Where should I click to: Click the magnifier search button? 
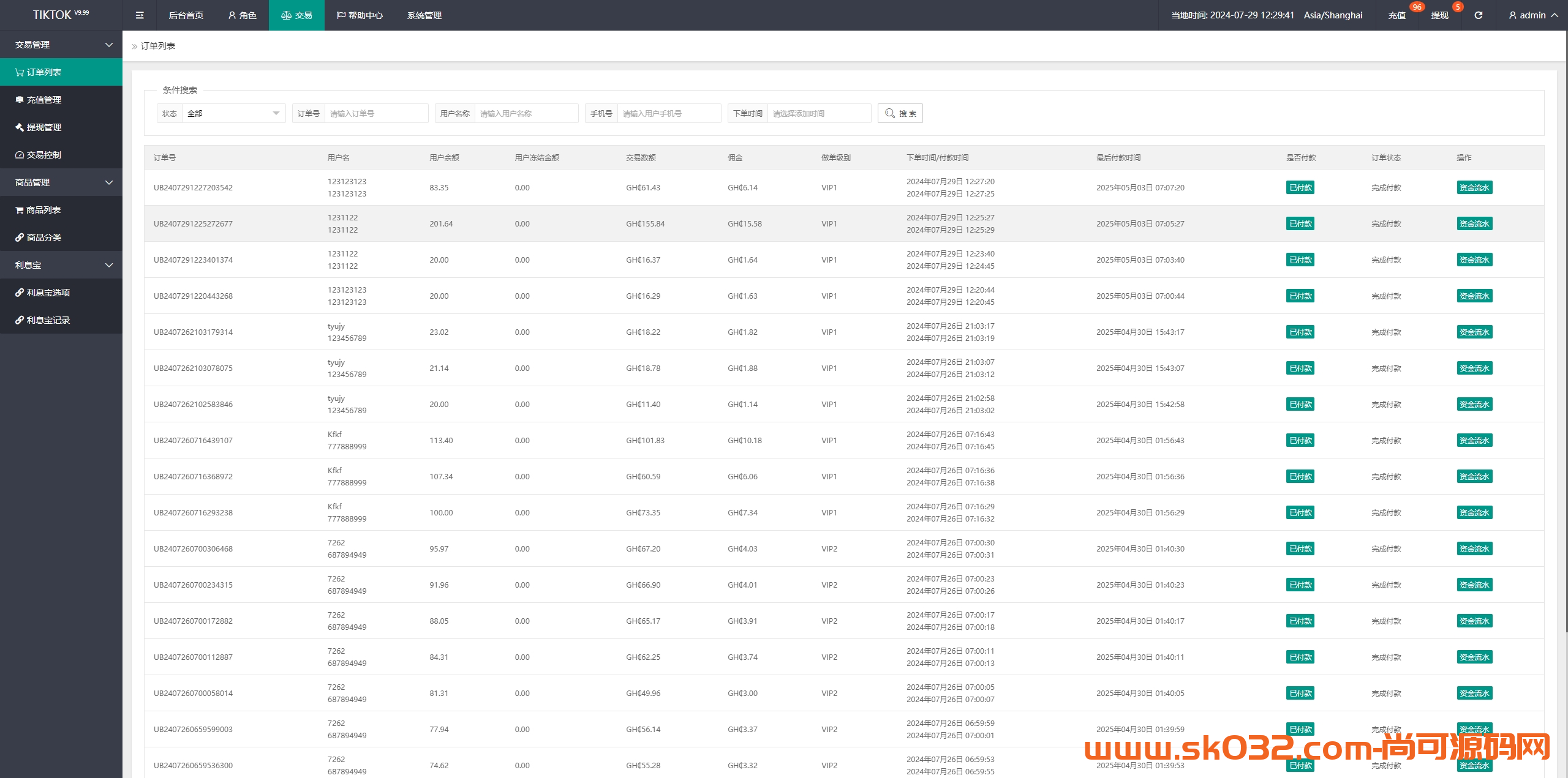click(900, 113)
